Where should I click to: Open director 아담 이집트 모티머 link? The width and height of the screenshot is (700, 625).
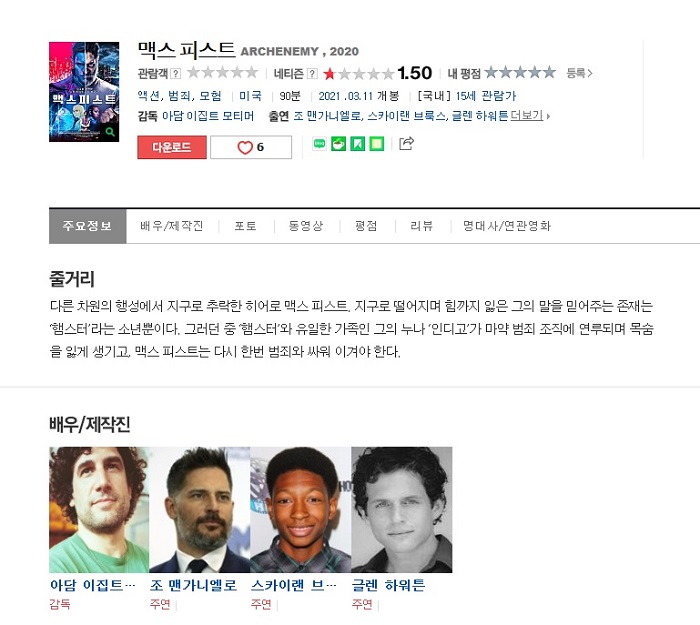tap(208, 116)
